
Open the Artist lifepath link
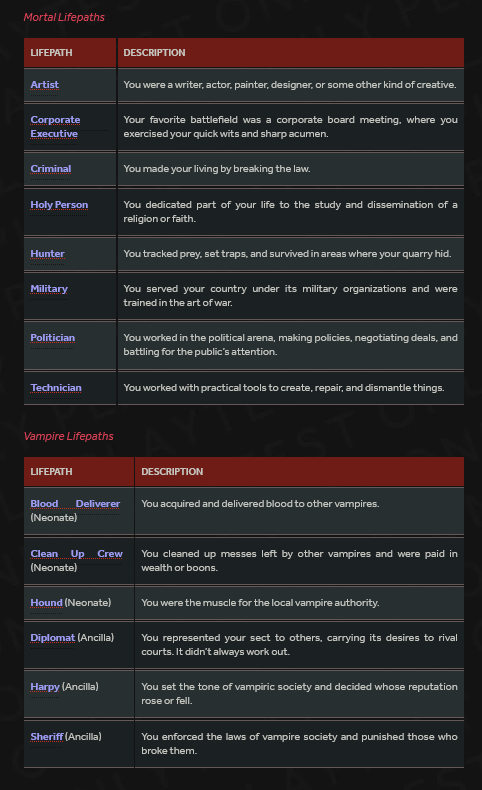pyautogui.click(x=44, y=85)
